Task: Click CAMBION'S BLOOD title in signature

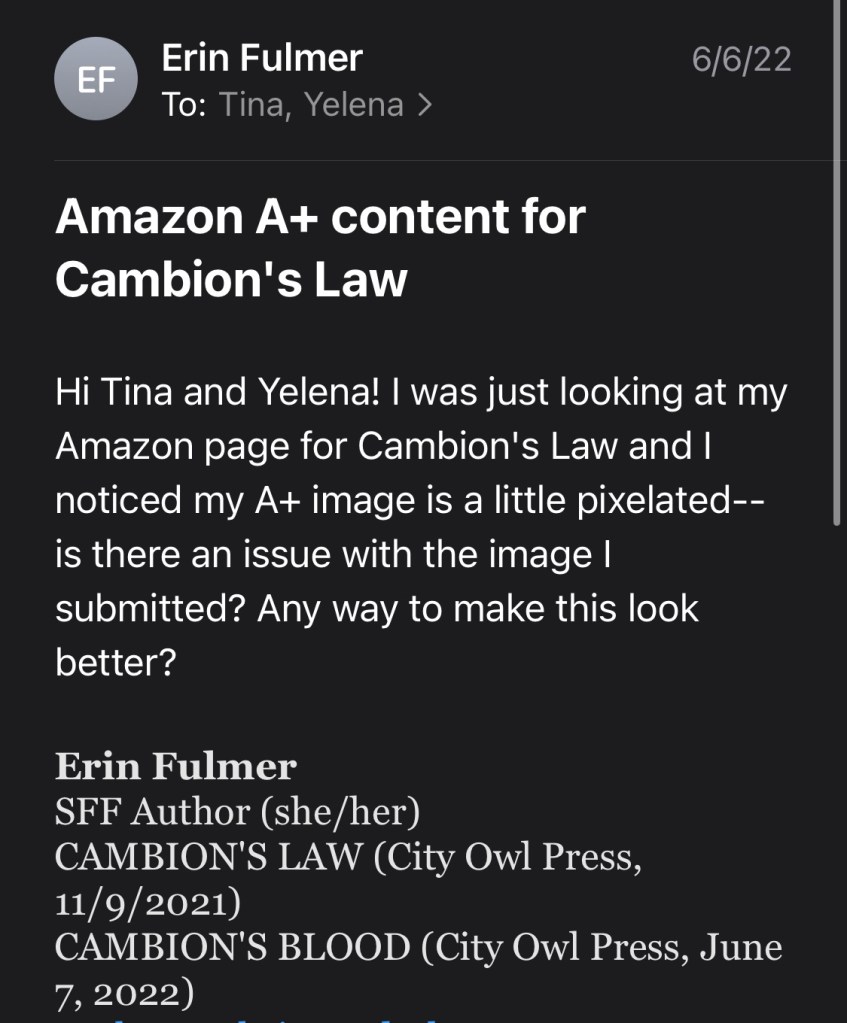Action: (x=232, y=947)
